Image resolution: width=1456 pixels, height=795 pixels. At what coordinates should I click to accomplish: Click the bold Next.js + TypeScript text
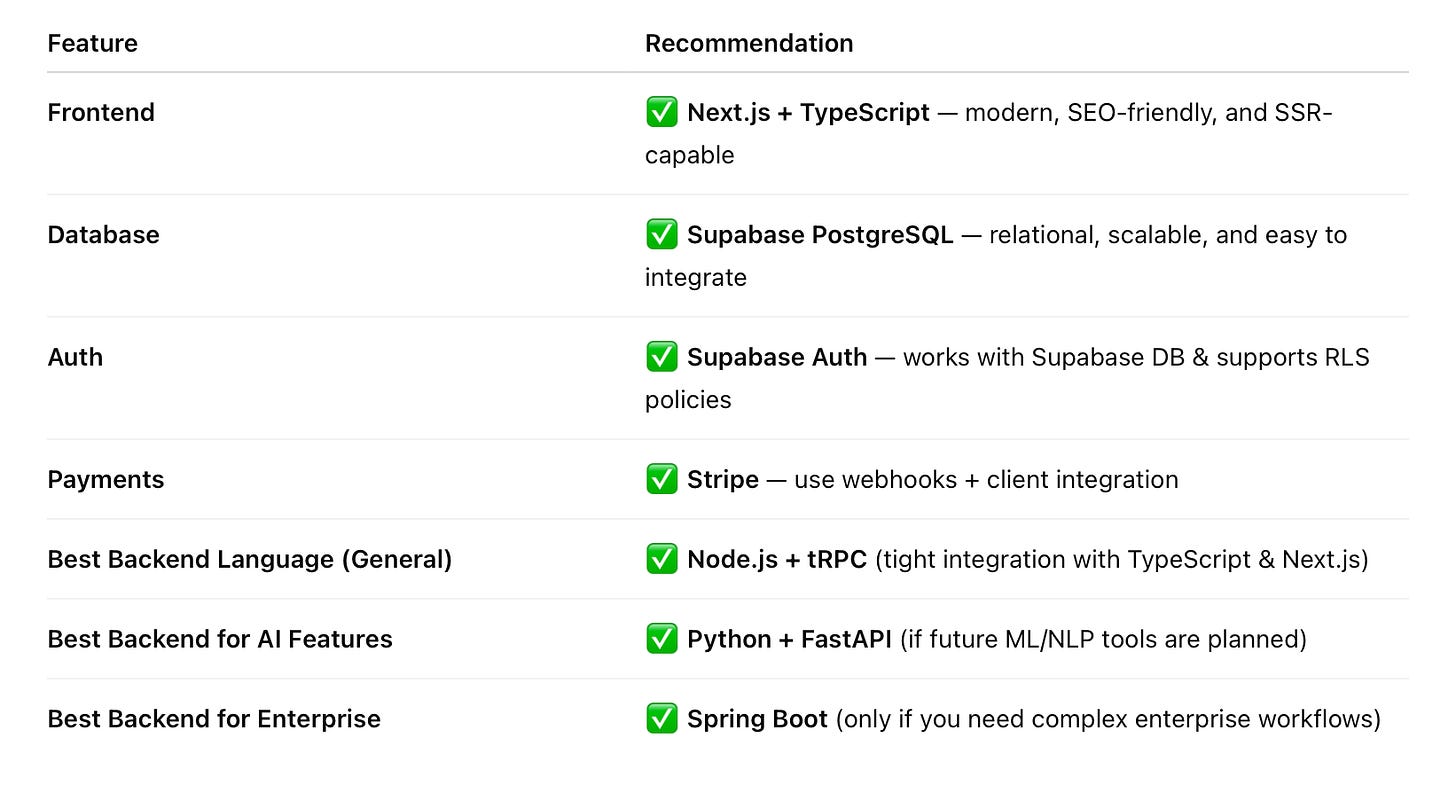click(x=809, y=112)
